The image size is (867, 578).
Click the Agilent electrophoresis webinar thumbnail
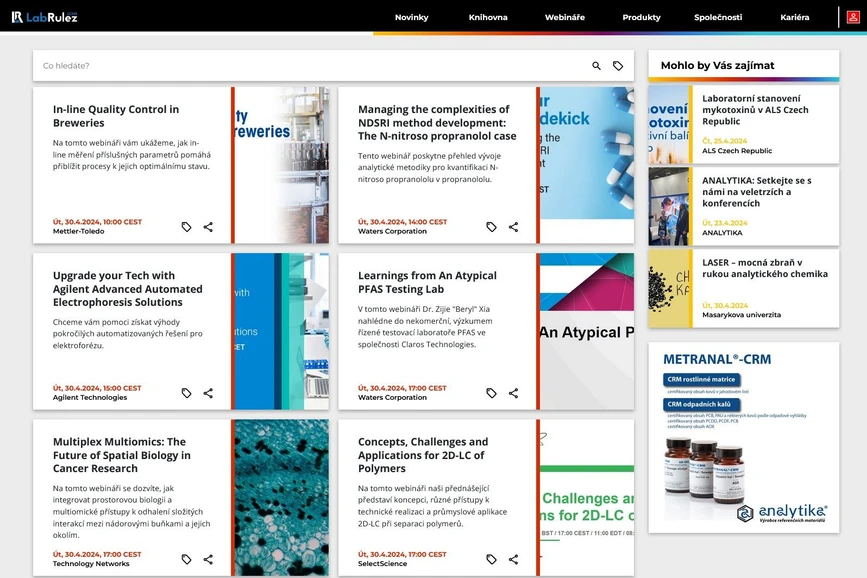[x=281, y=331]
